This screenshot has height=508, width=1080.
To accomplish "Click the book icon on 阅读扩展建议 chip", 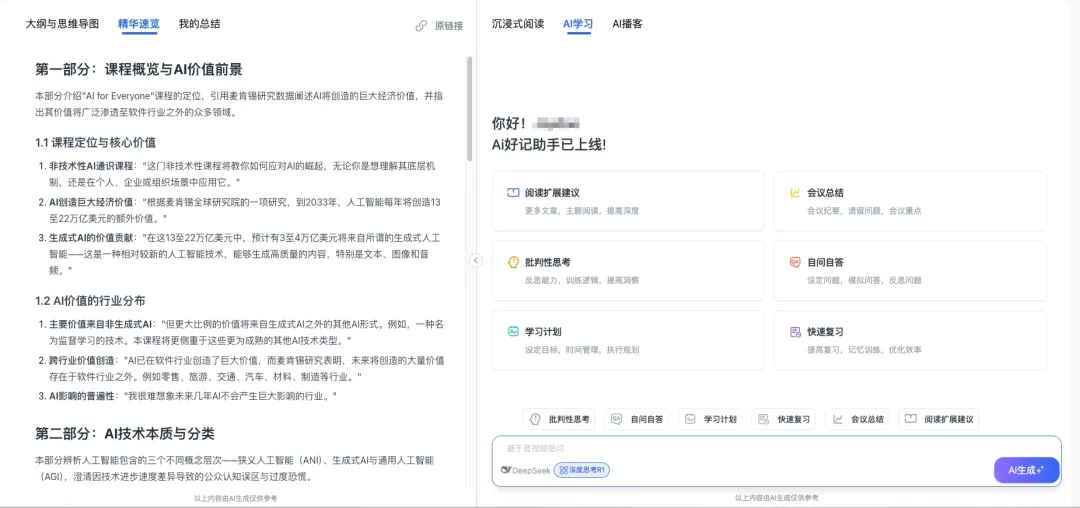I will [911, 419].
